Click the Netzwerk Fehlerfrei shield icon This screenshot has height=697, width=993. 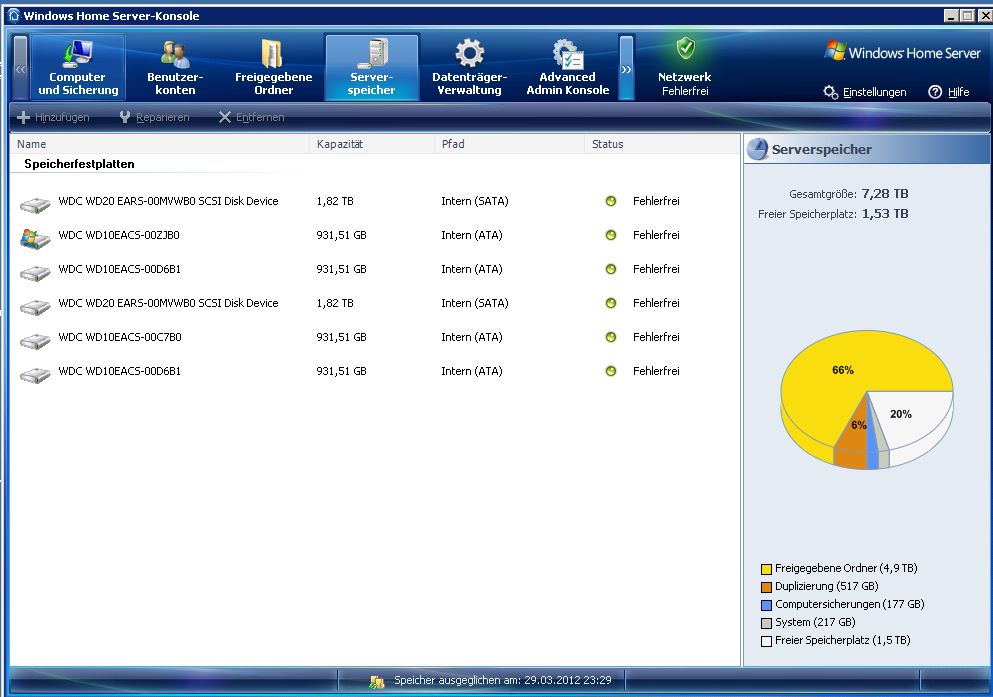coord(685,48)
